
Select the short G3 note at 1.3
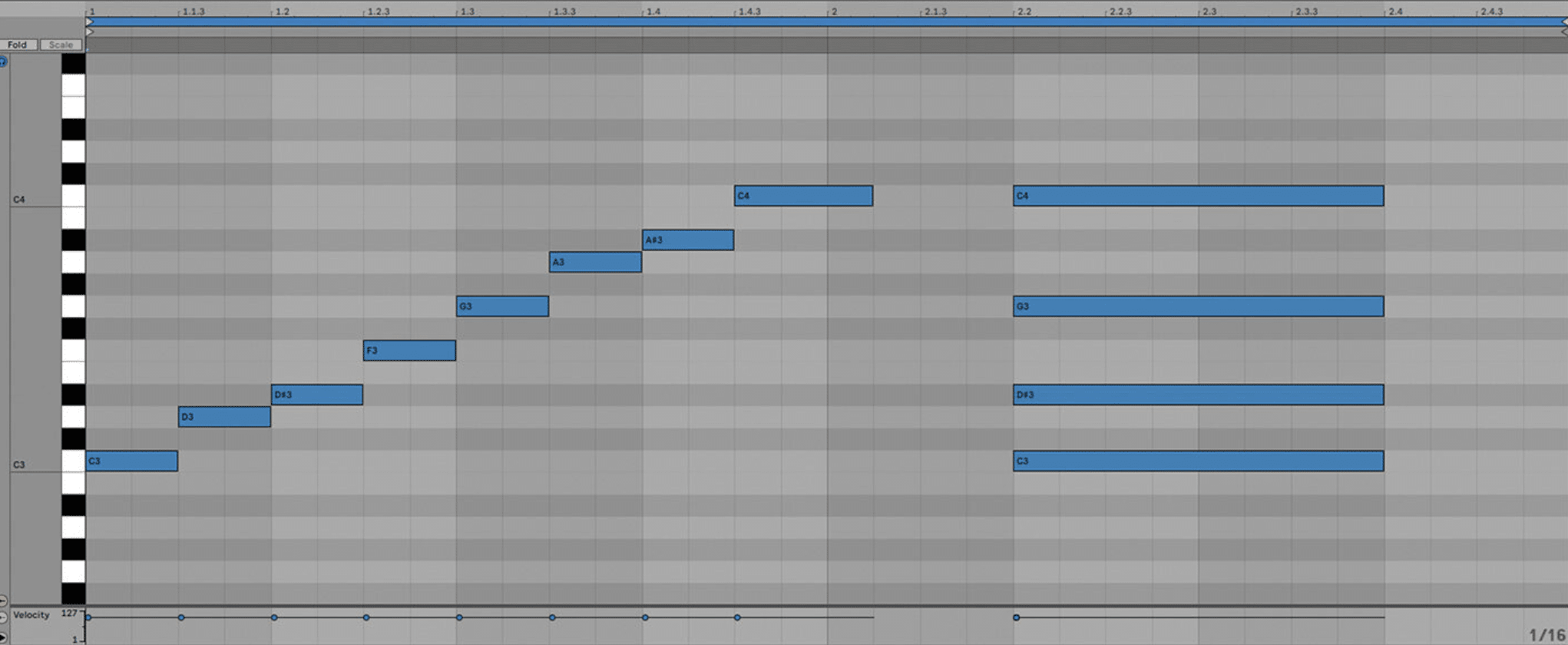click(502, 306)
